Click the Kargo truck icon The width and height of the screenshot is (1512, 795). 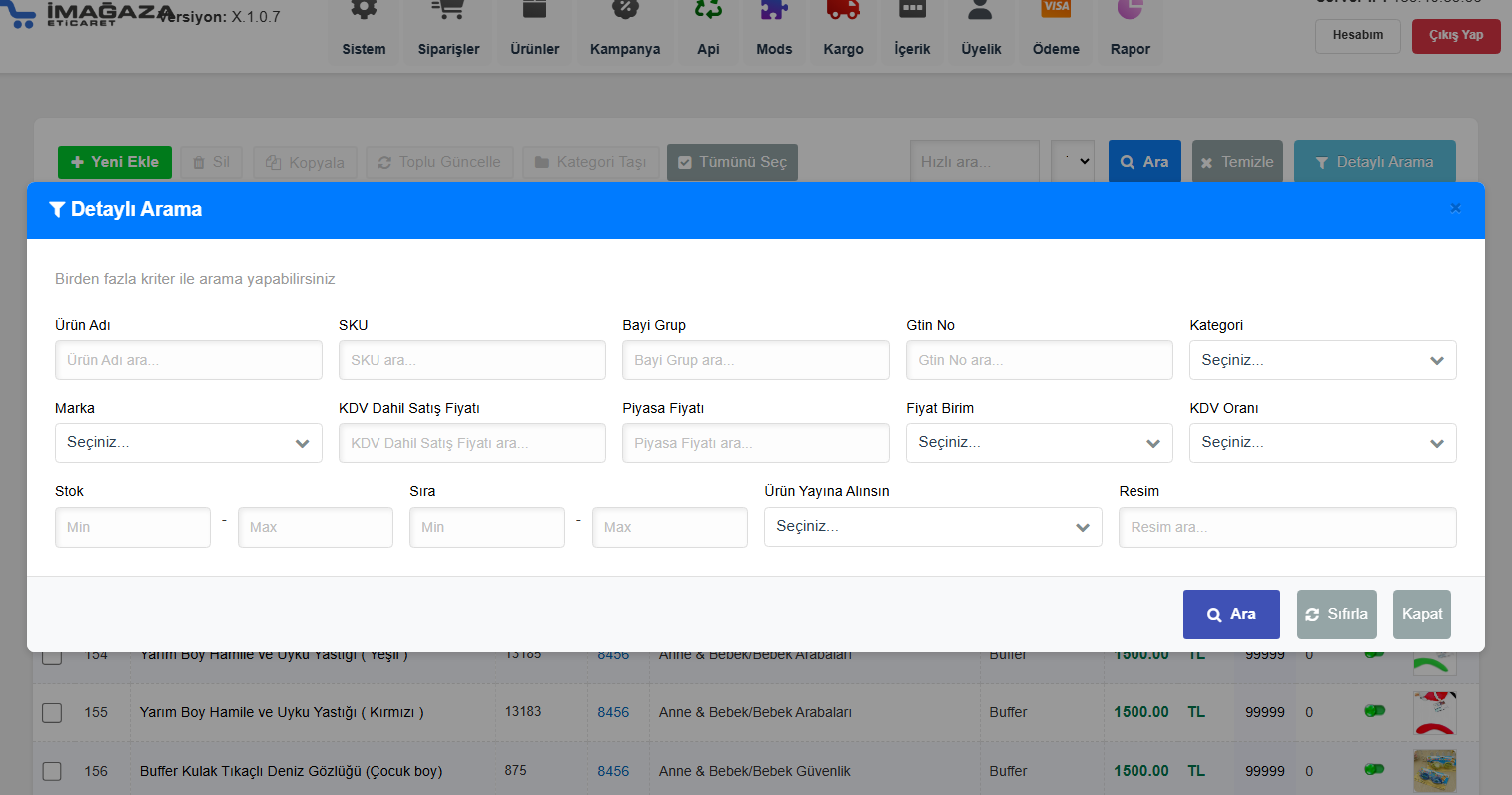click(x=843, y=10)
